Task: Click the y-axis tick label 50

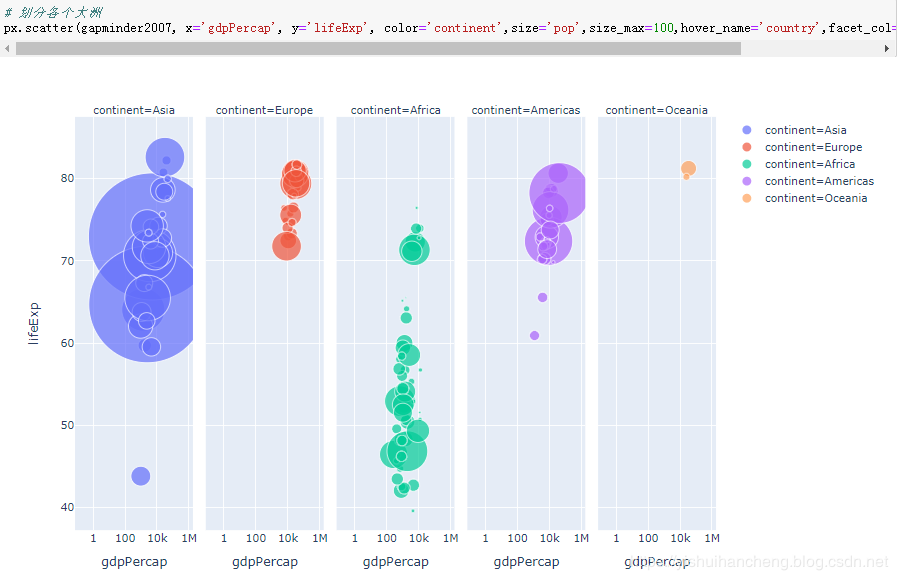Action: [x=68, y=425]
